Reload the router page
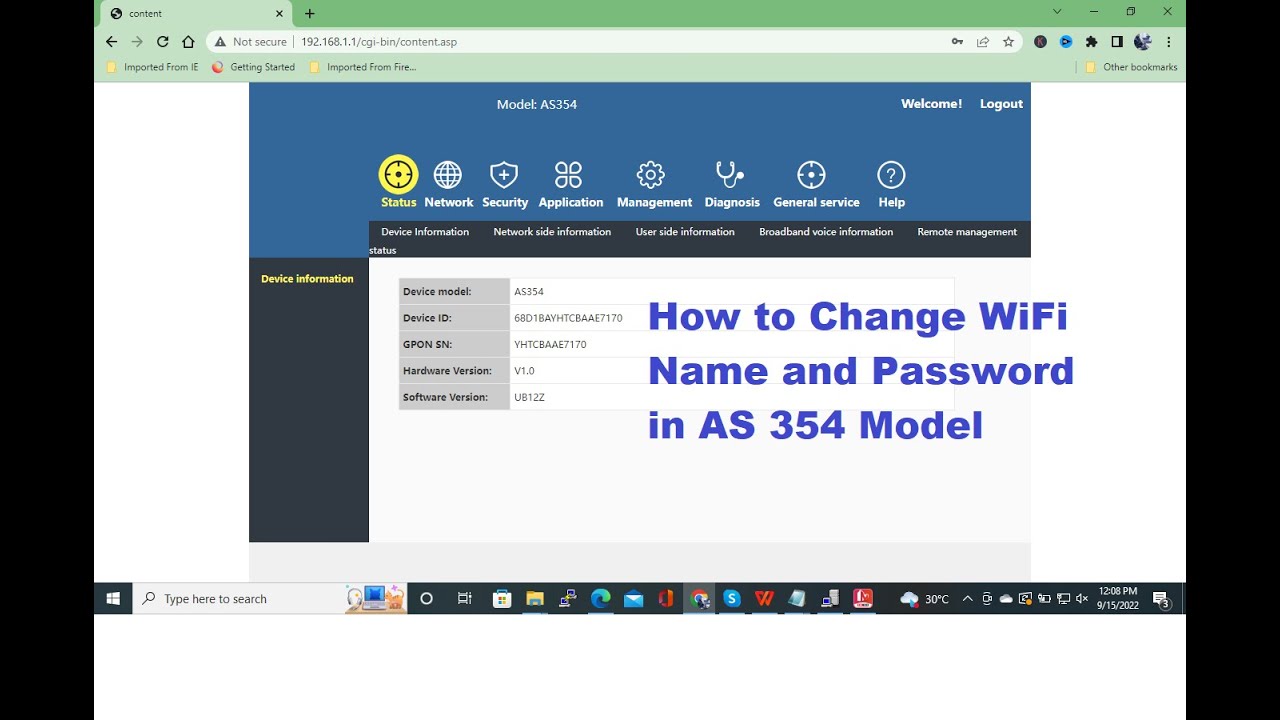This screenshot has width=1280, height=720. point(162,42)
